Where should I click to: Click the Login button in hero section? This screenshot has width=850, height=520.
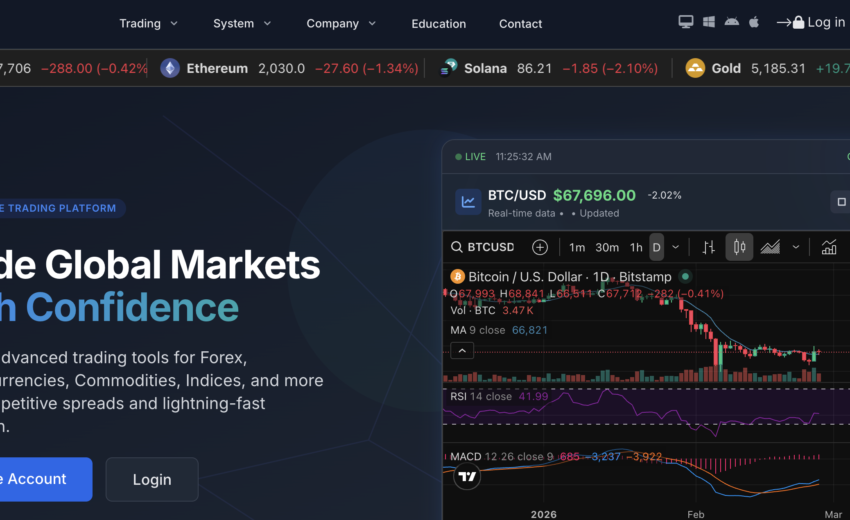coord(152,479)
